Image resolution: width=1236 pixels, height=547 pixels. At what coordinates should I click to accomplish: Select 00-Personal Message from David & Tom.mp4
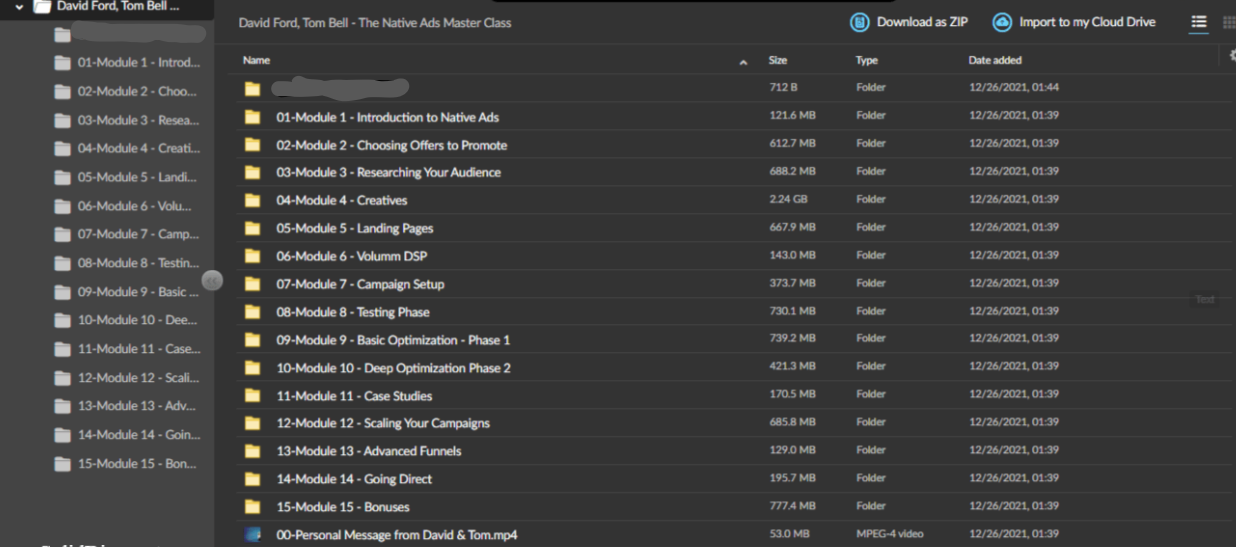click(396, 535)
